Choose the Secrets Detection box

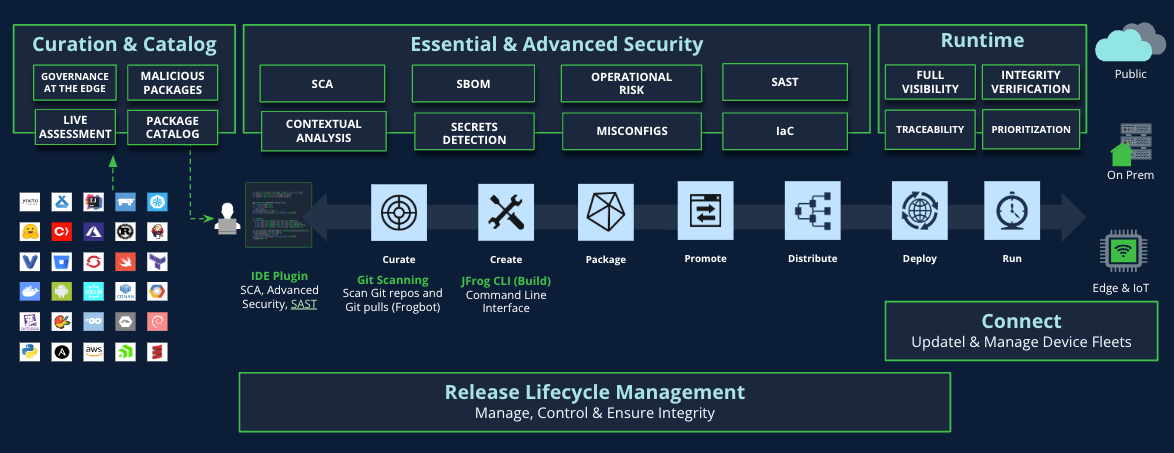pos(475,133)
